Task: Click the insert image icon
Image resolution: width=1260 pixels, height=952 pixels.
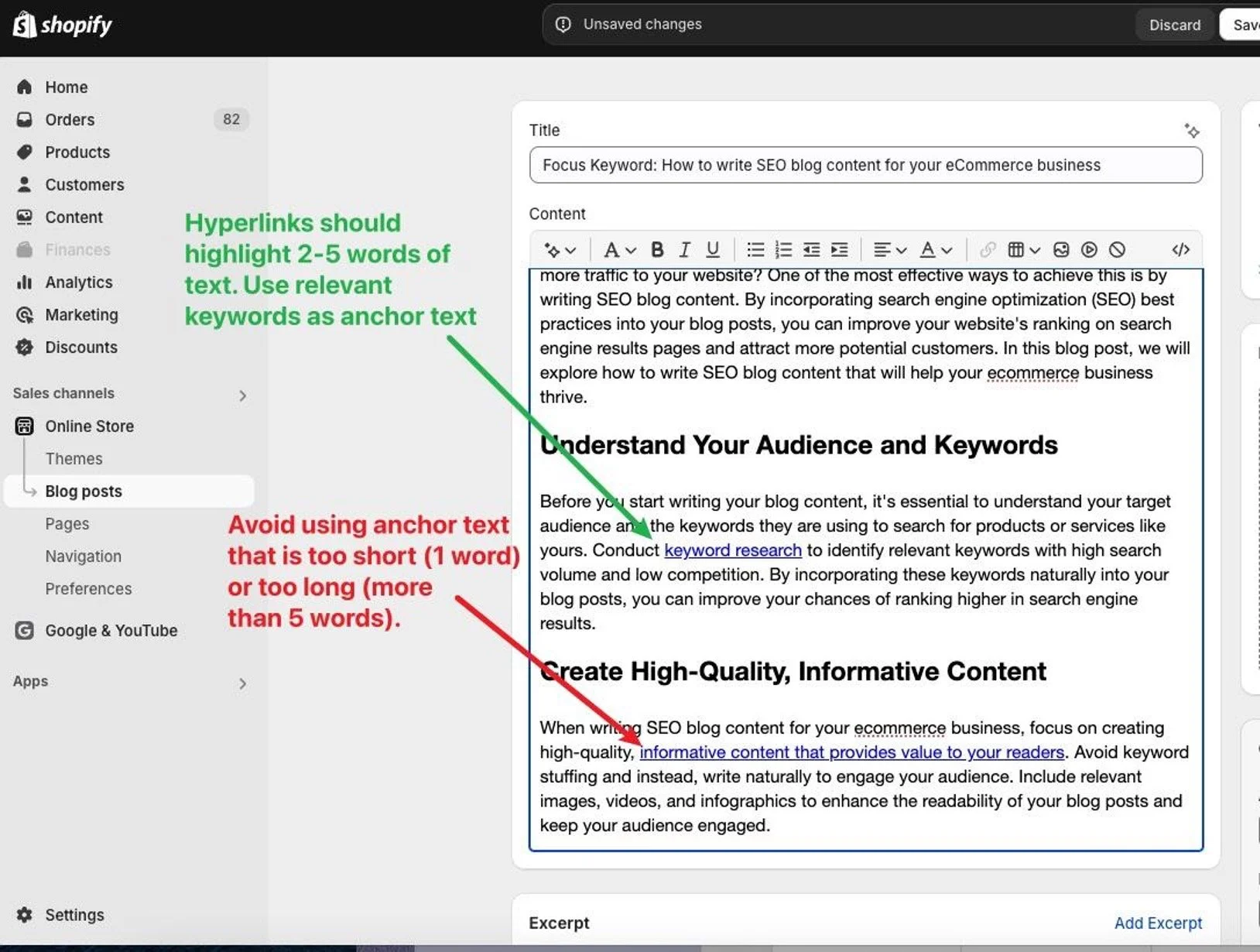Action: coord(1061,250)
